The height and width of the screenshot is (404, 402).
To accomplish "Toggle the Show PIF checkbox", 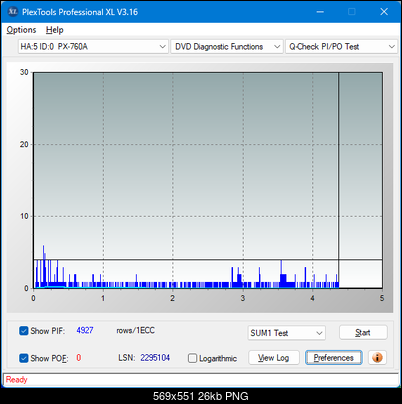I will tap(24, 331).
